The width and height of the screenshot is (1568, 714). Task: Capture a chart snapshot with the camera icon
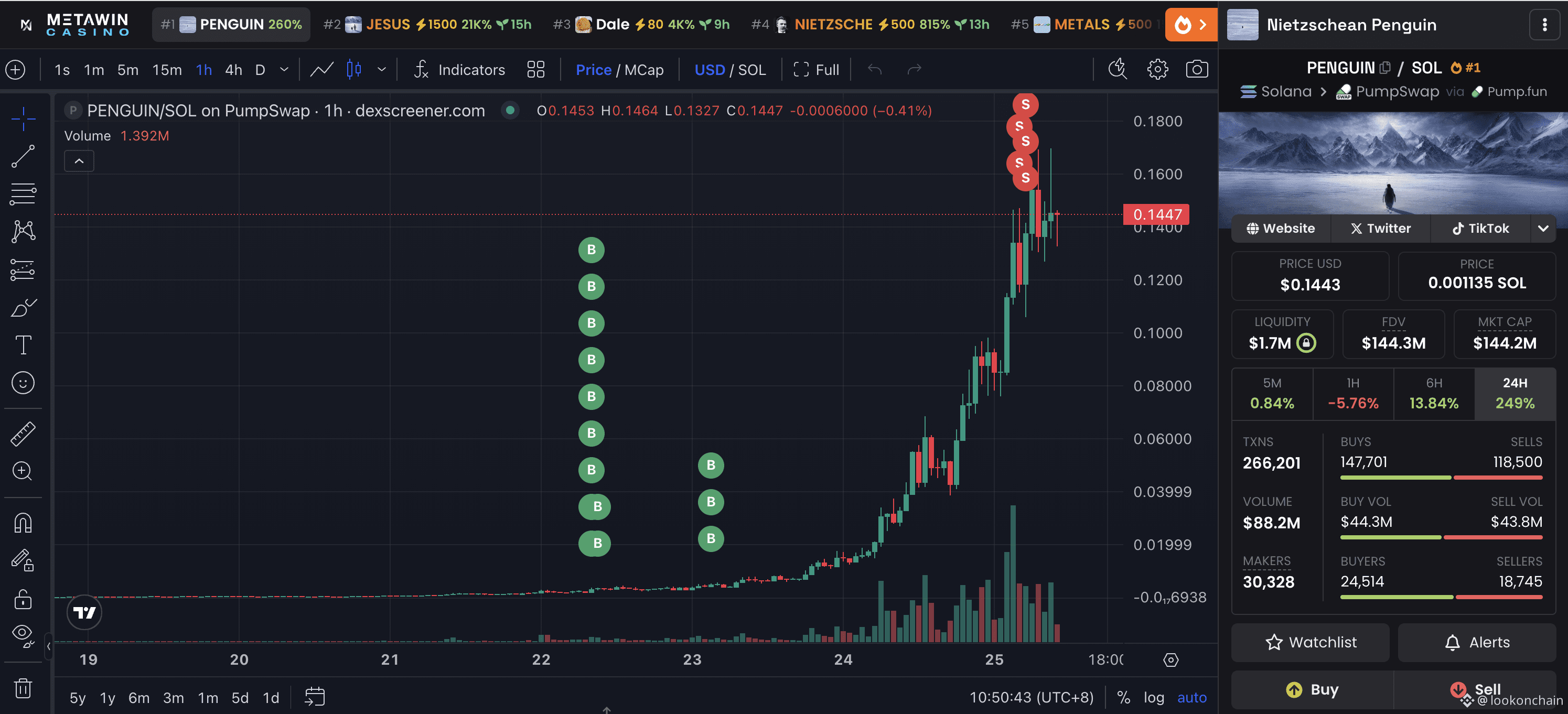pyautogui.click(x=1197, y=69)
